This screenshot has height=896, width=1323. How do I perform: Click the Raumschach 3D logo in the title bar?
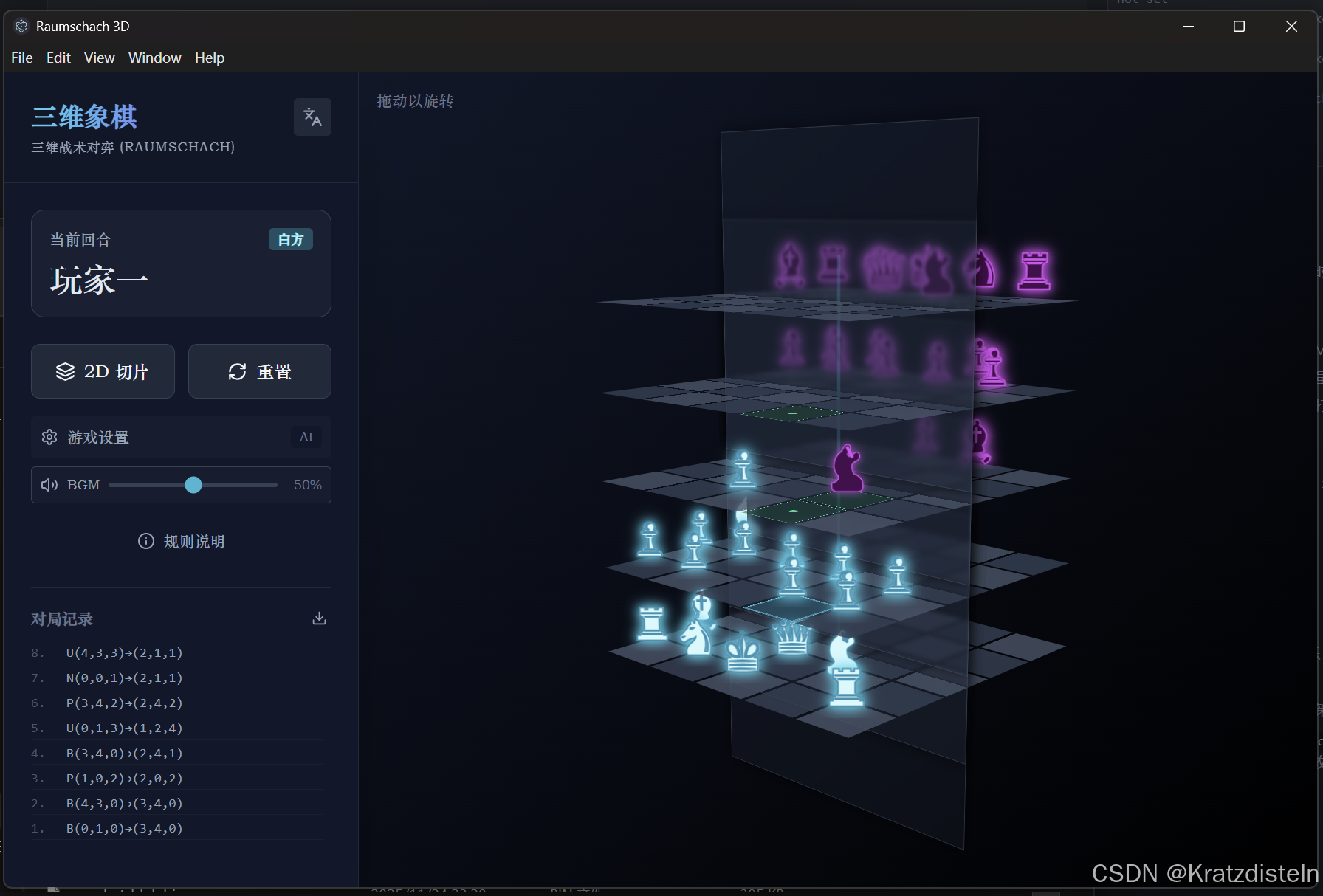pyautogui.click(x=21, y=26)
